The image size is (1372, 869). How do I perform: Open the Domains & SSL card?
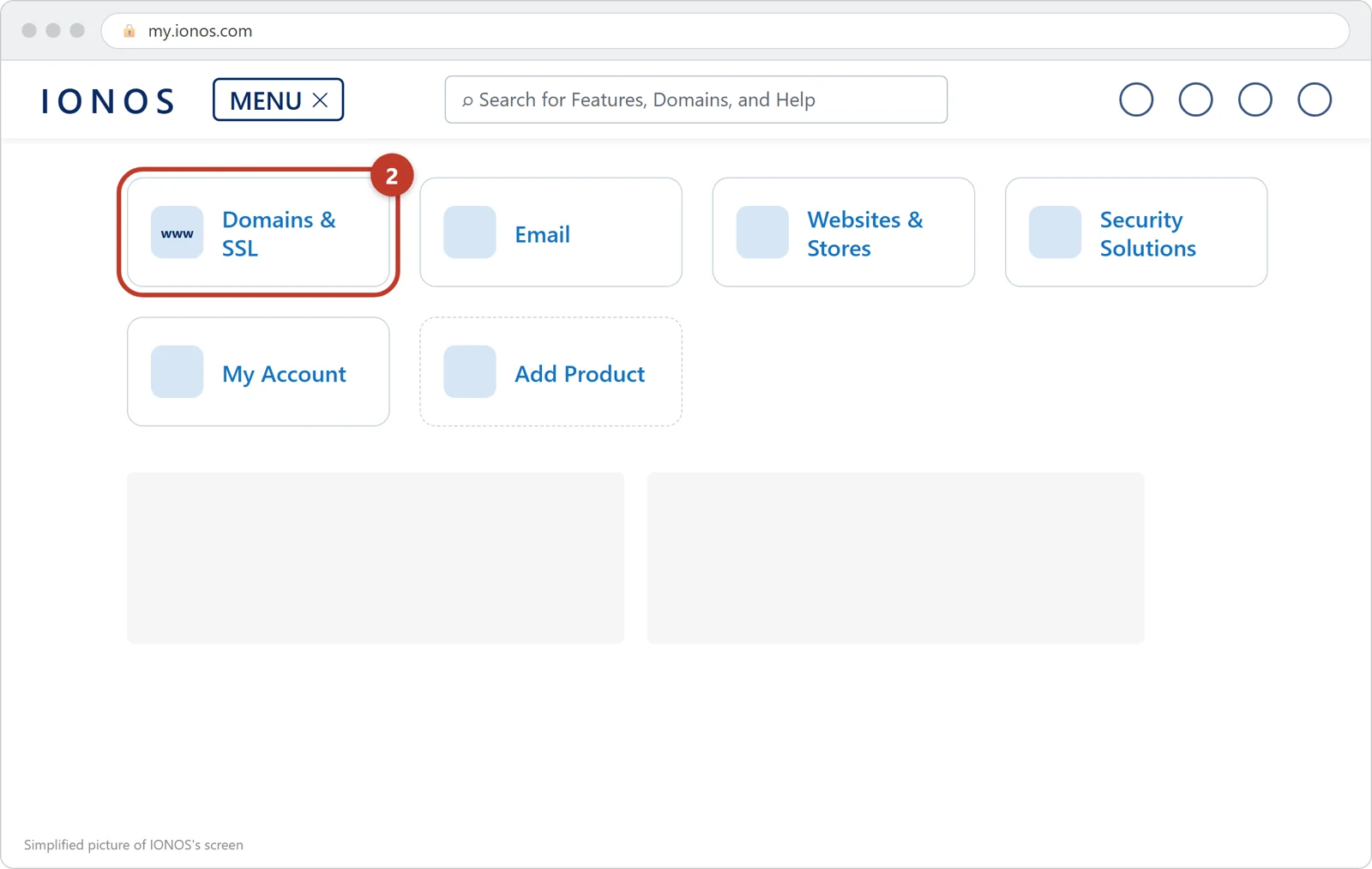[258, 232]
